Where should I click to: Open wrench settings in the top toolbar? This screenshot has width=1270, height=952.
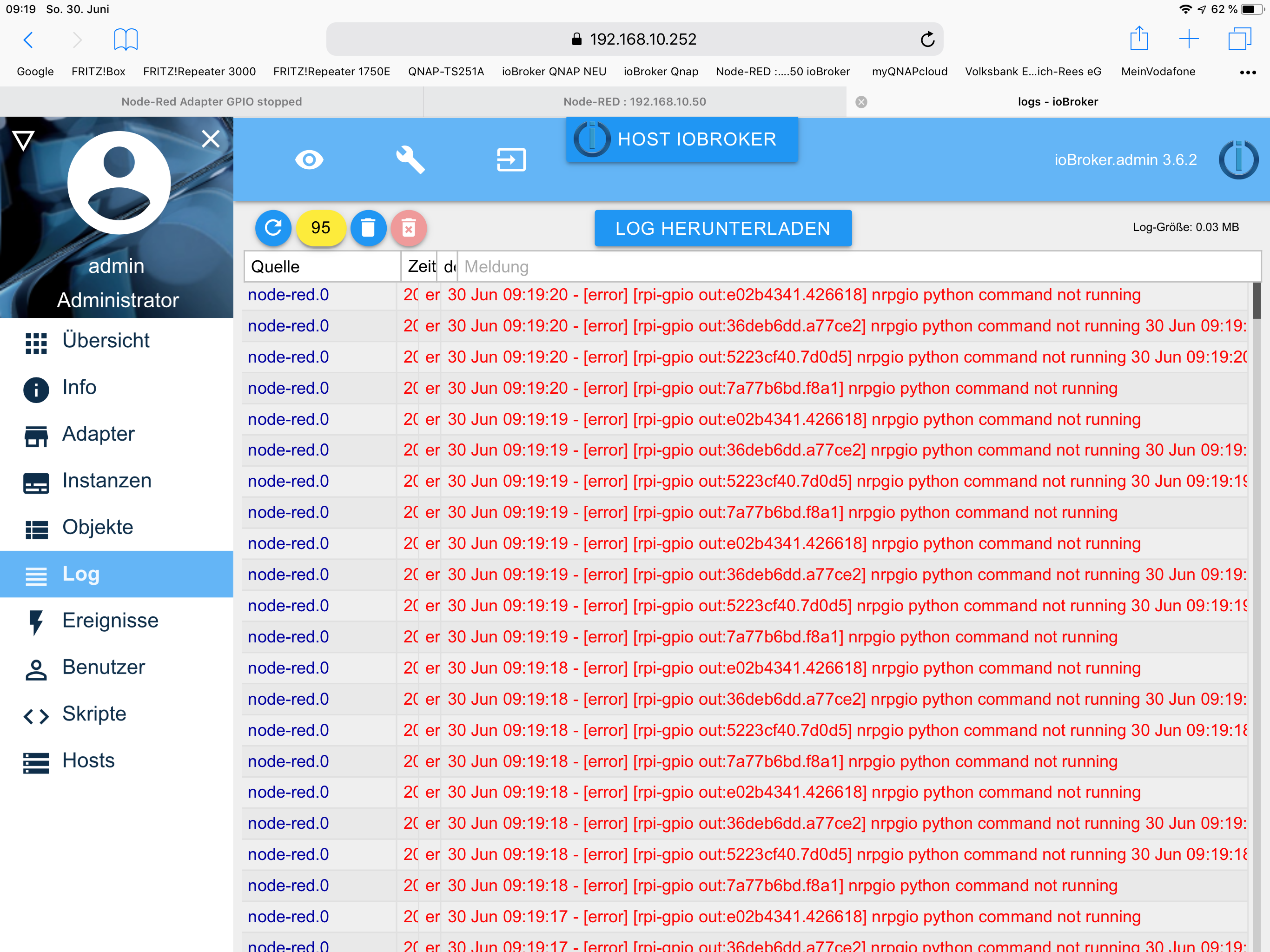pyautogui.click(x=410, y=159)
